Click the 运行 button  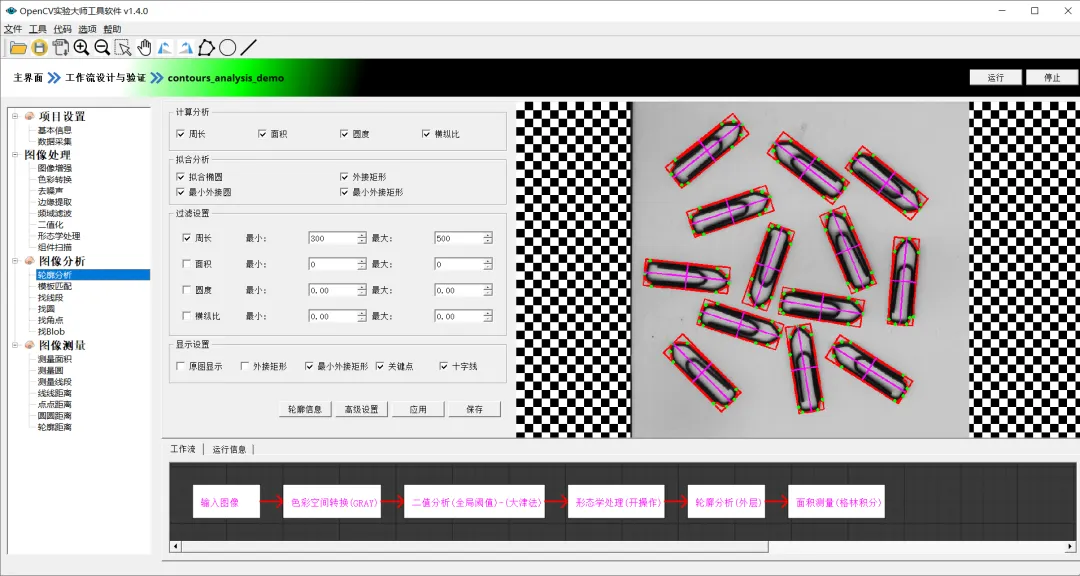[x=995, y=77]
